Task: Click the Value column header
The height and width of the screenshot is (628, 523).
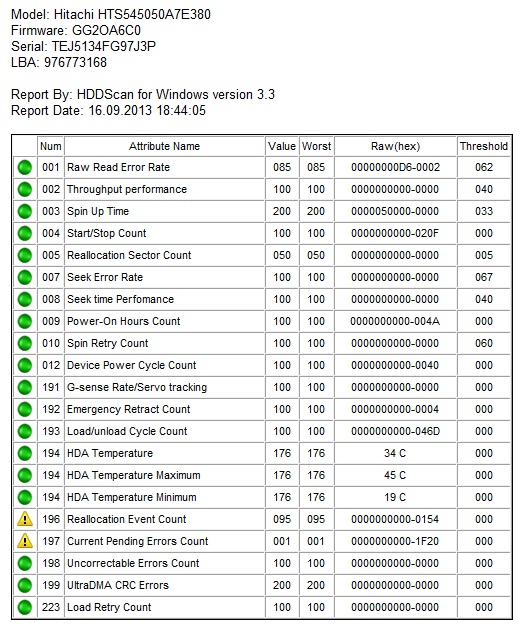Action: click(x=282, y=146)
